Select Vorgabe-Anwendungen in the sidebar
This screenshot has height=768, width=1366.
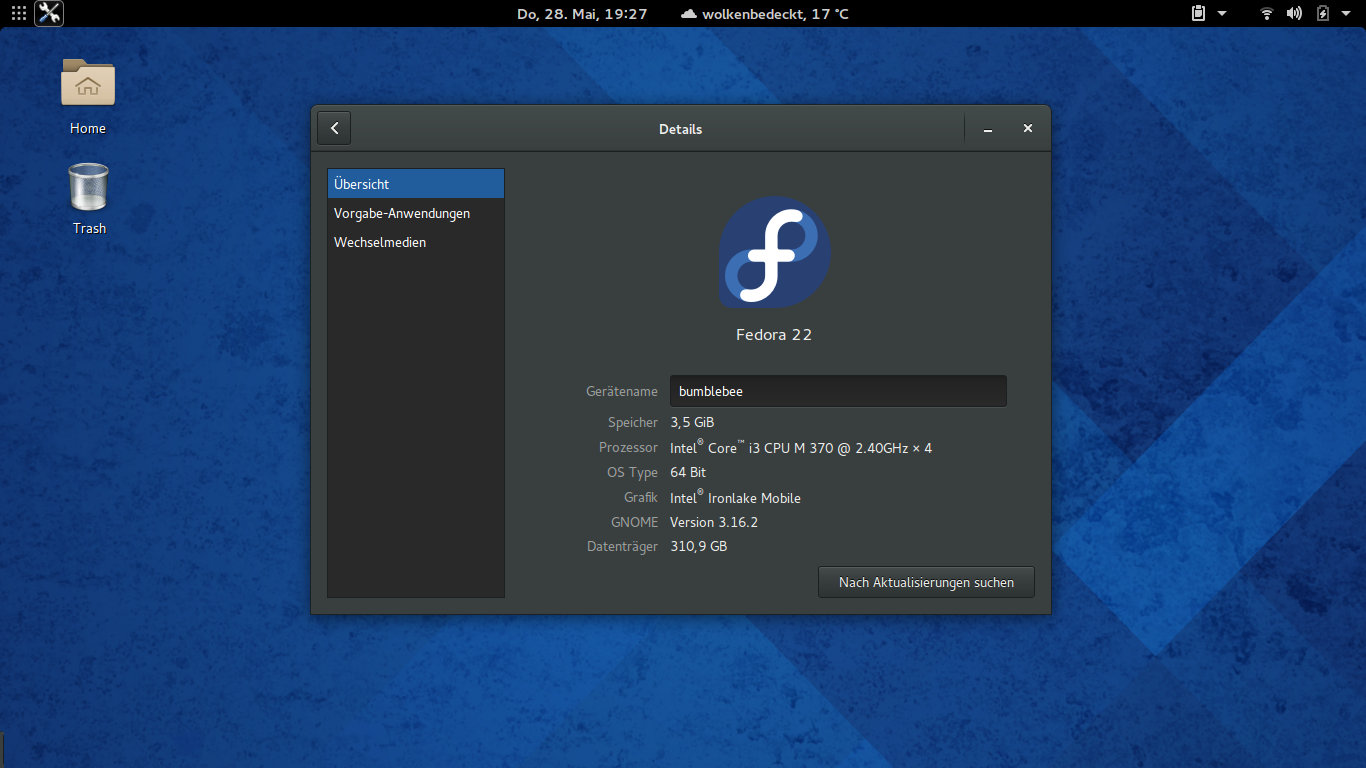(x=416, y=213)
